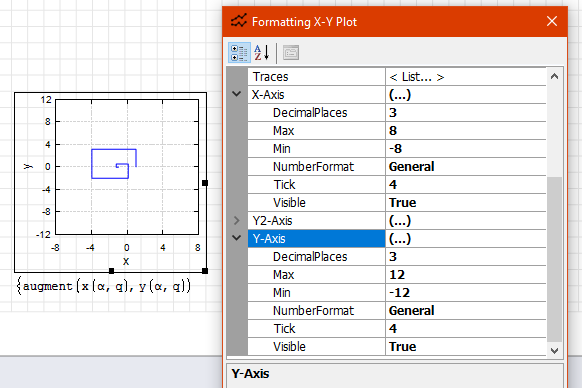Screen dimensions: 582x388
Task: Open the Property Pages toolbar icon
Action: 291,53
